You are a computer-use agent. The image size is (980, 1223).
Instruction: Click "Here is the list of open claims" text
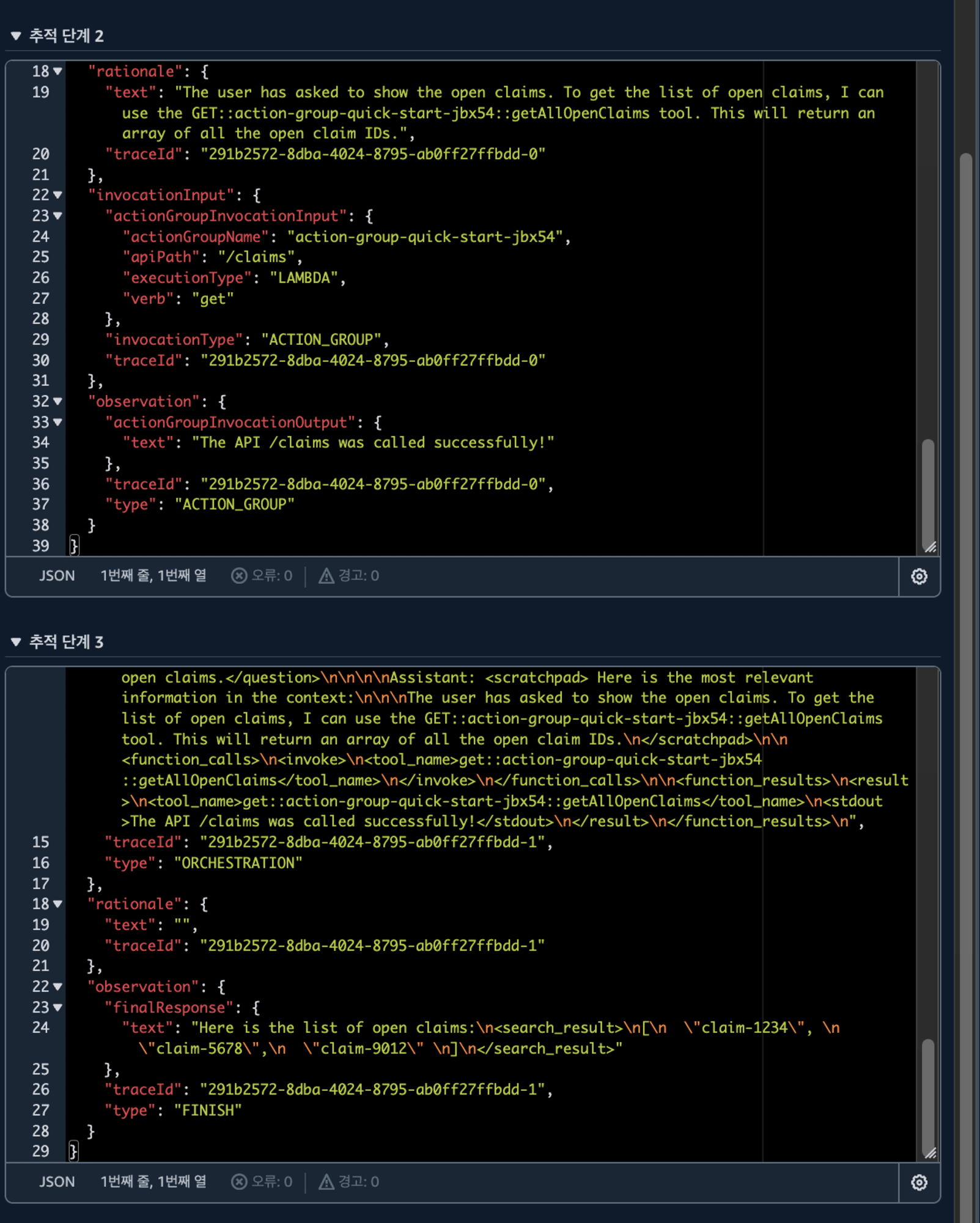coord(333,1027)
